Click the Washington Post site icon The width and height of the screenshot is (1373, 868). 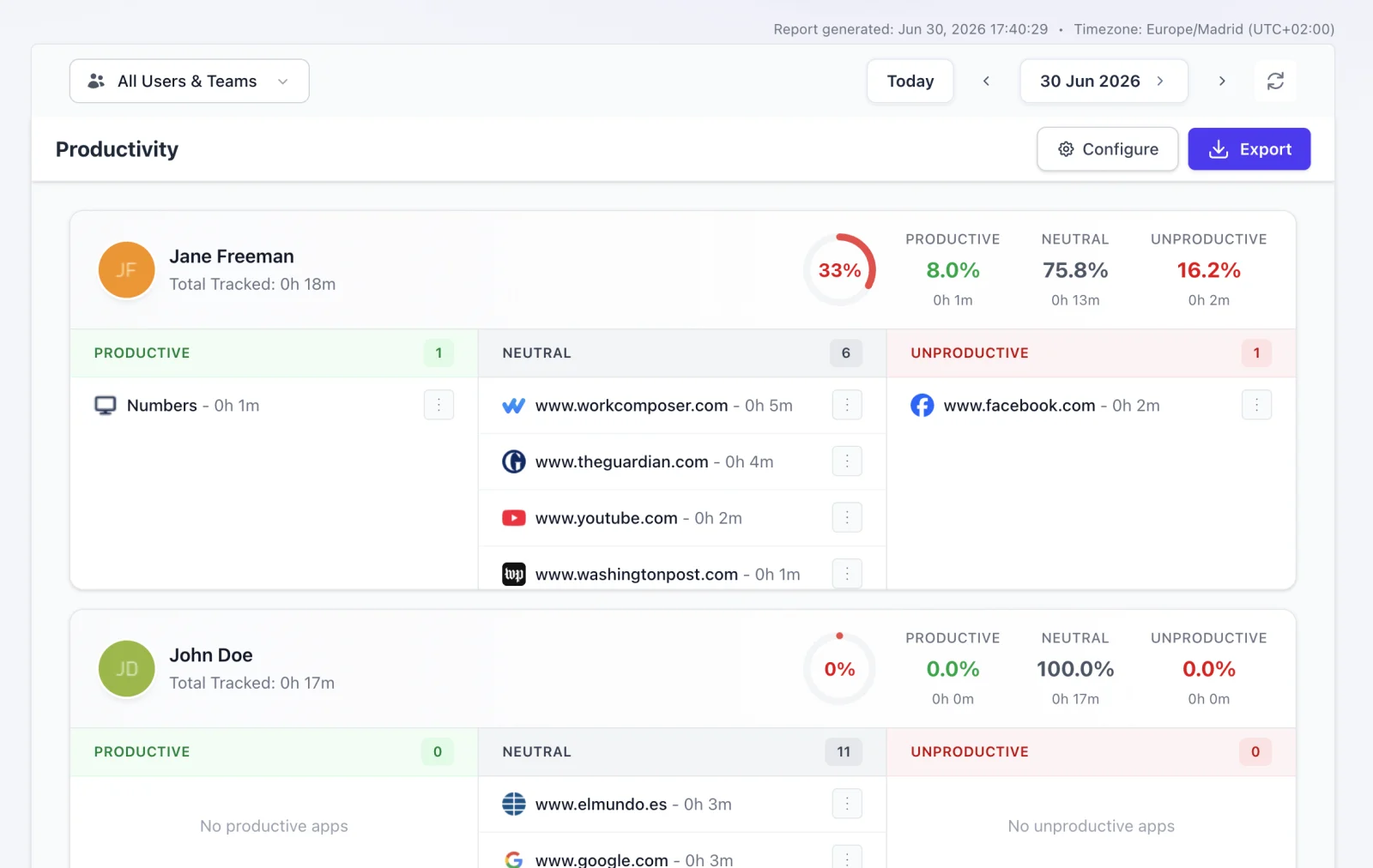[x=513, y=574]
